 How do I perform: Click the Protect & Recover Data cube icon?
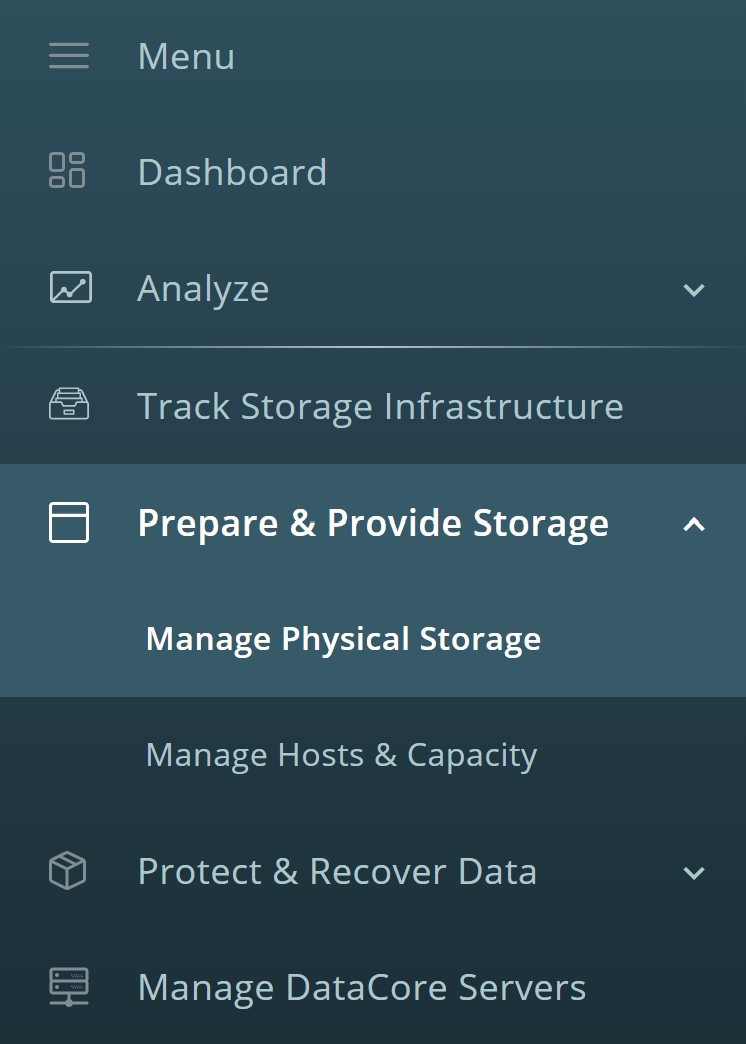pos(68,870)
